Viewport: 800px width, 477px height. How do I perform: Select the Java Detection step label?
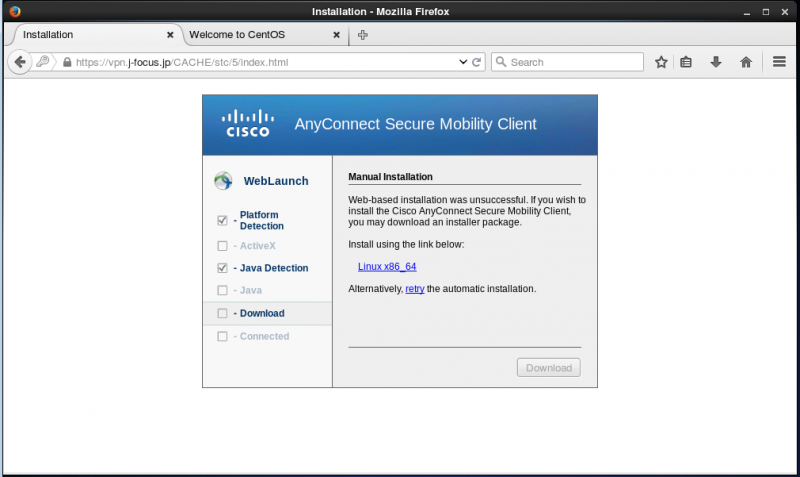tap(274, 268)
